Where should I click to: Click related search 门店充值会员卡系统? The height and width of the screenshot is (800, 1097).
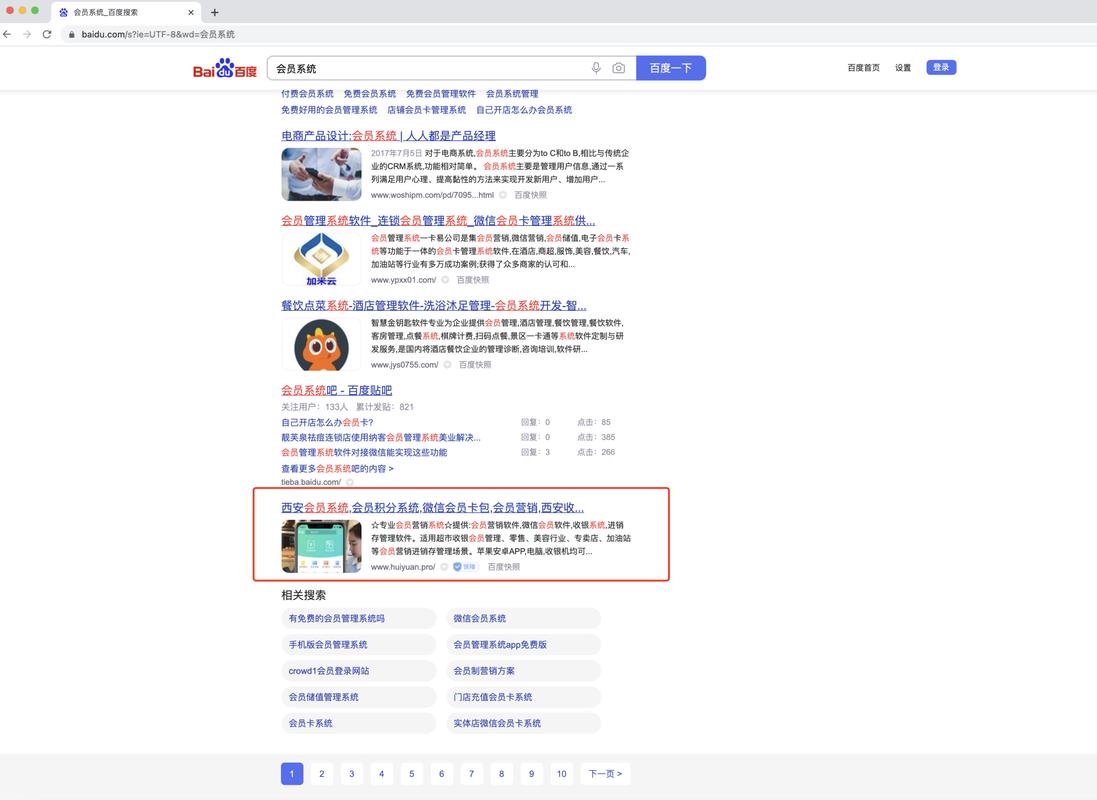pos(523,697)
